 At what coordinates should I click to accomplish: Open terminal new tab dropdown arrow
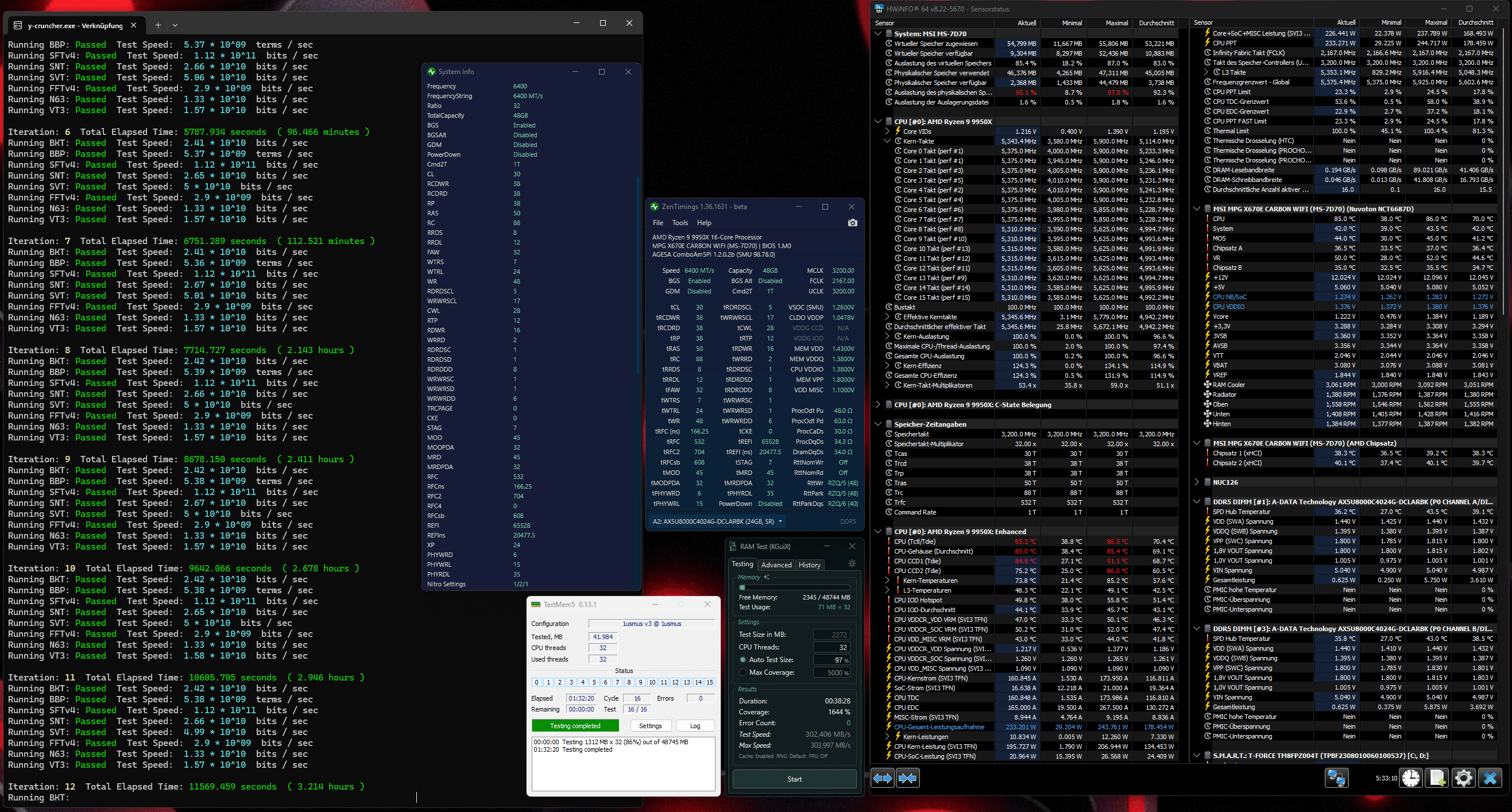pos(175,25)
